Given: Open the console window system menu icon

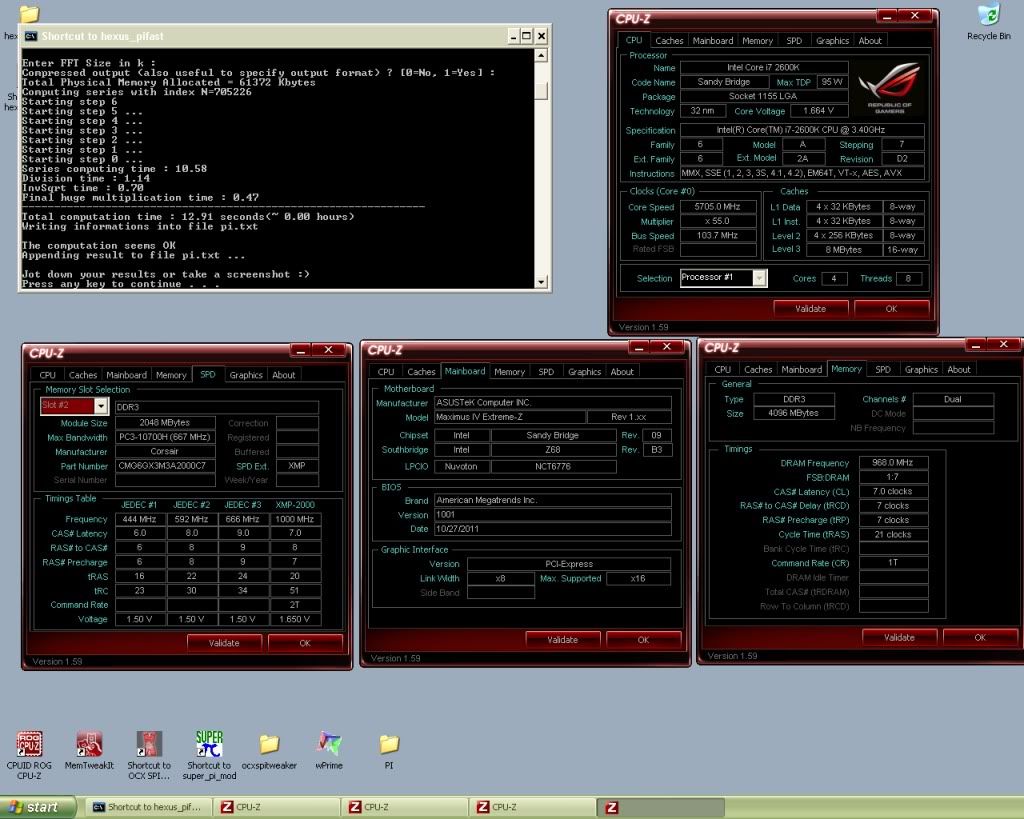Looking at the screenshot, I should tap(31, 36).
